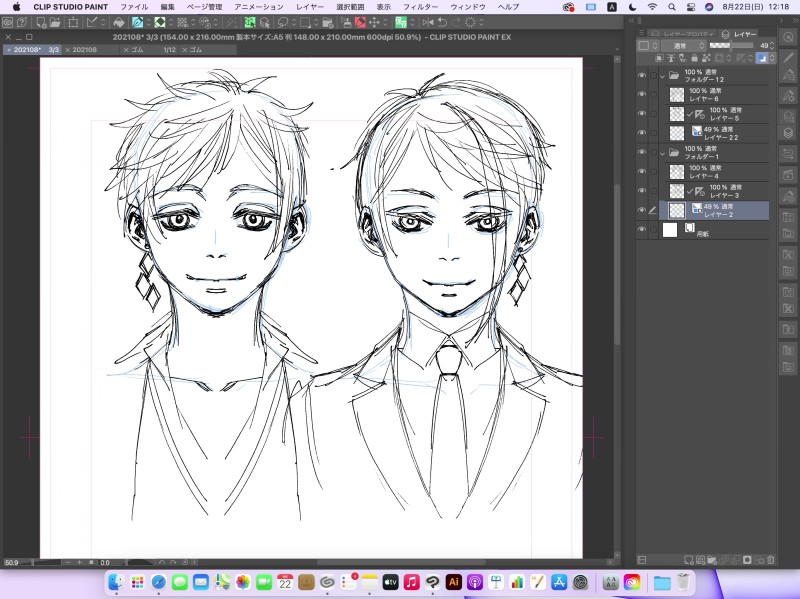Click the Set as draft layer icon
This screenshot has height=599, width=800.
pyautogui.click(x=683, y=59)
